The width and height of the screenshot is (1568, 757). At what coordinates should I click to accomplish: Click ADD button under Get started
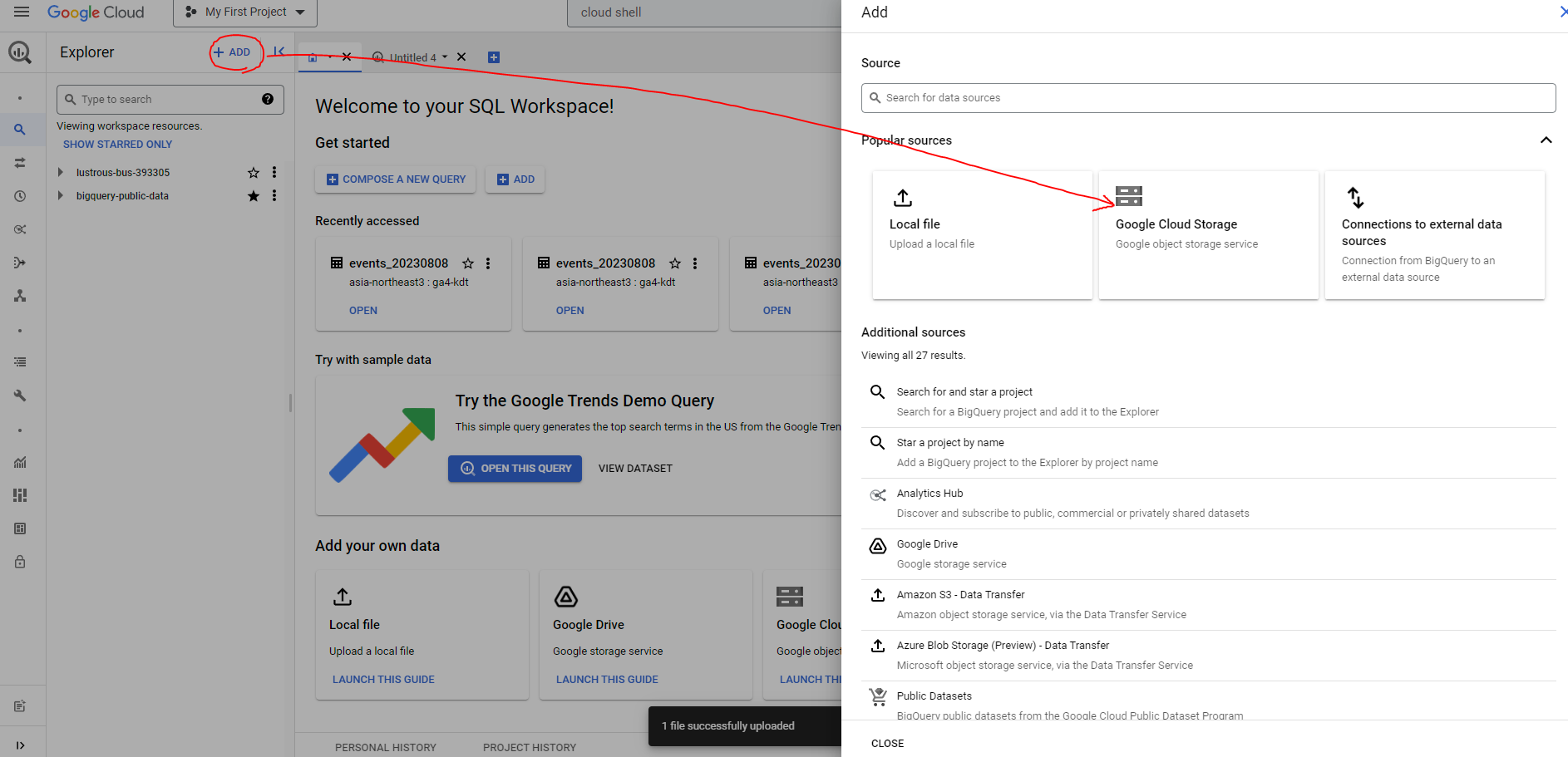tap(515, 179)
